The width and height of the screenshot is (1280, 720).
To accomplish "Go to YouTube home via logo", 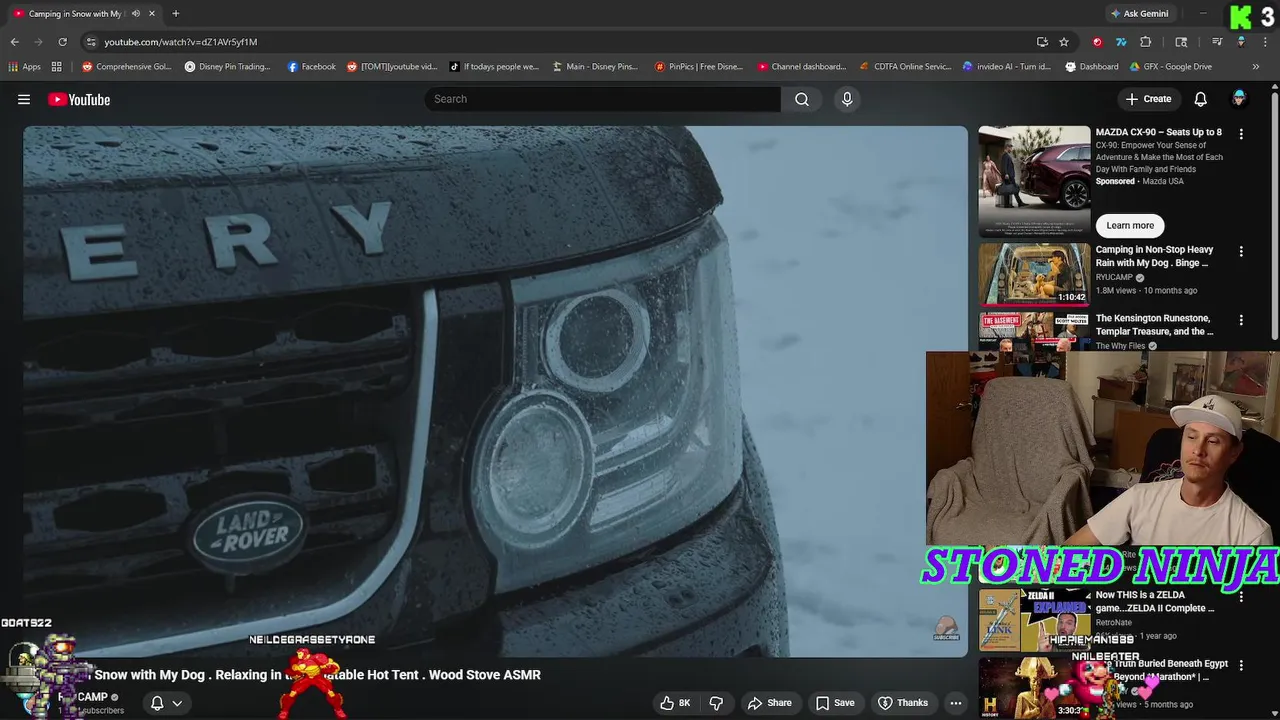I will (79, 99).
